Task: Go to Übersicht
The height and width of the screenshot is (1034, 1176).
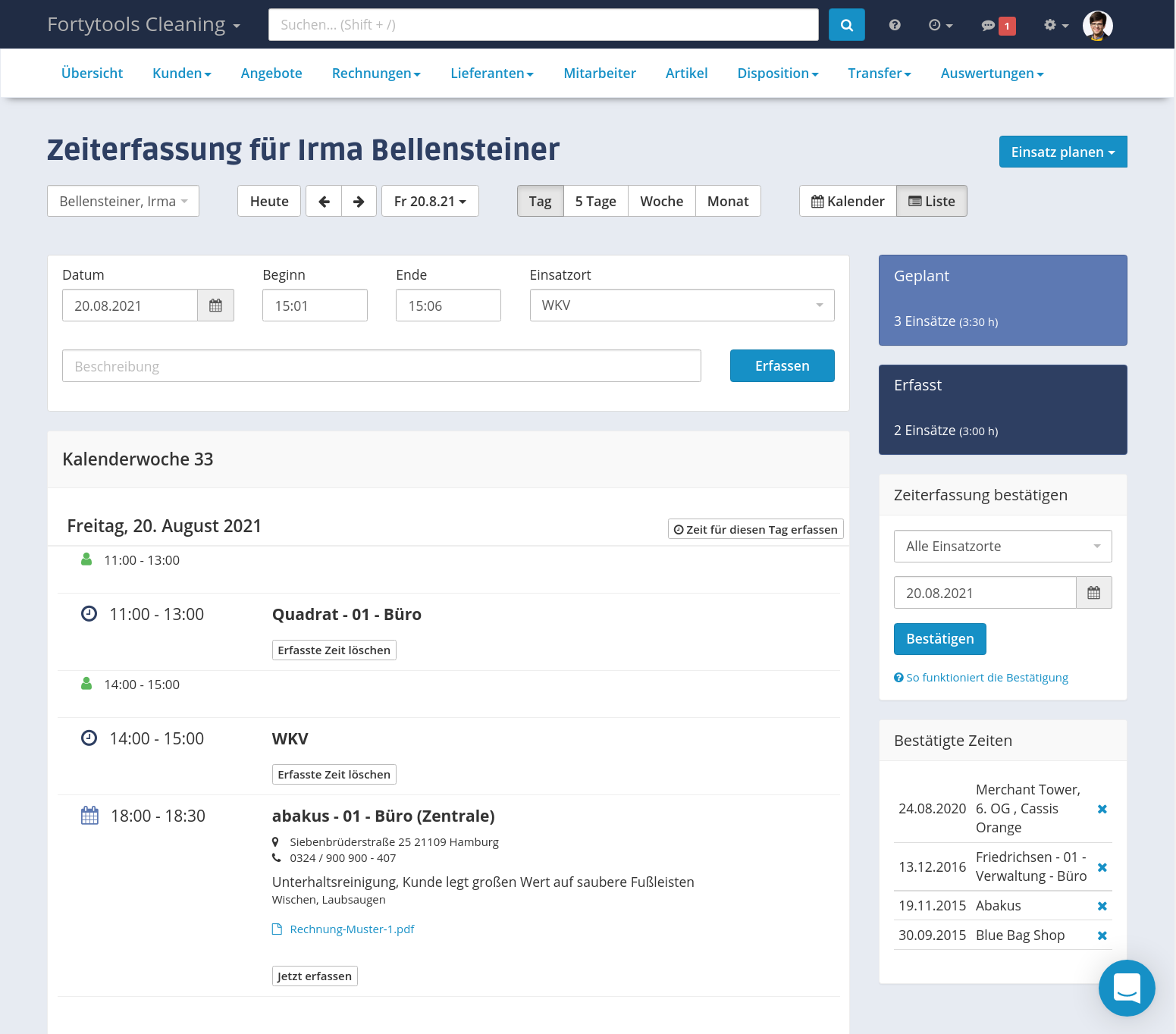Action: [92, 74]
